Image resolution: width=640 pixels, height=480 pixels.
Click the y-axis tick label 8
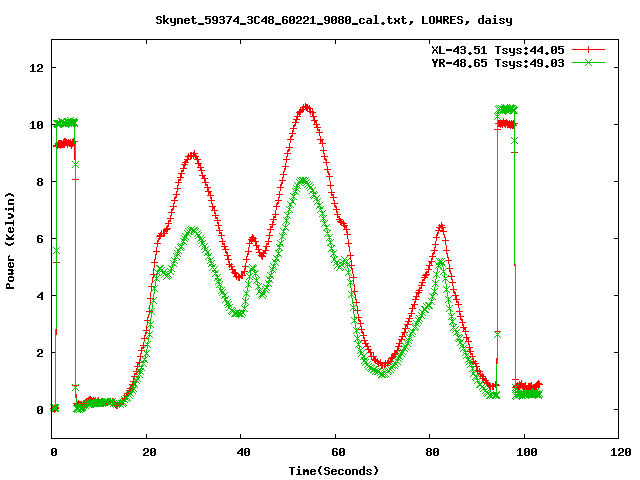point(40,182)
